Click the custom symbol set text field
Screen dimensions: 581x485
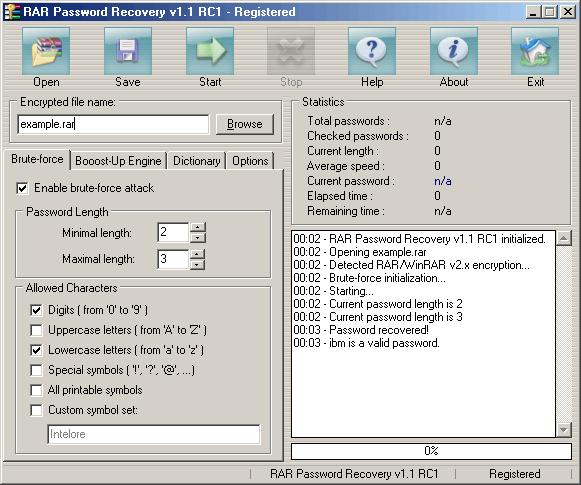[x=154, y=434]
